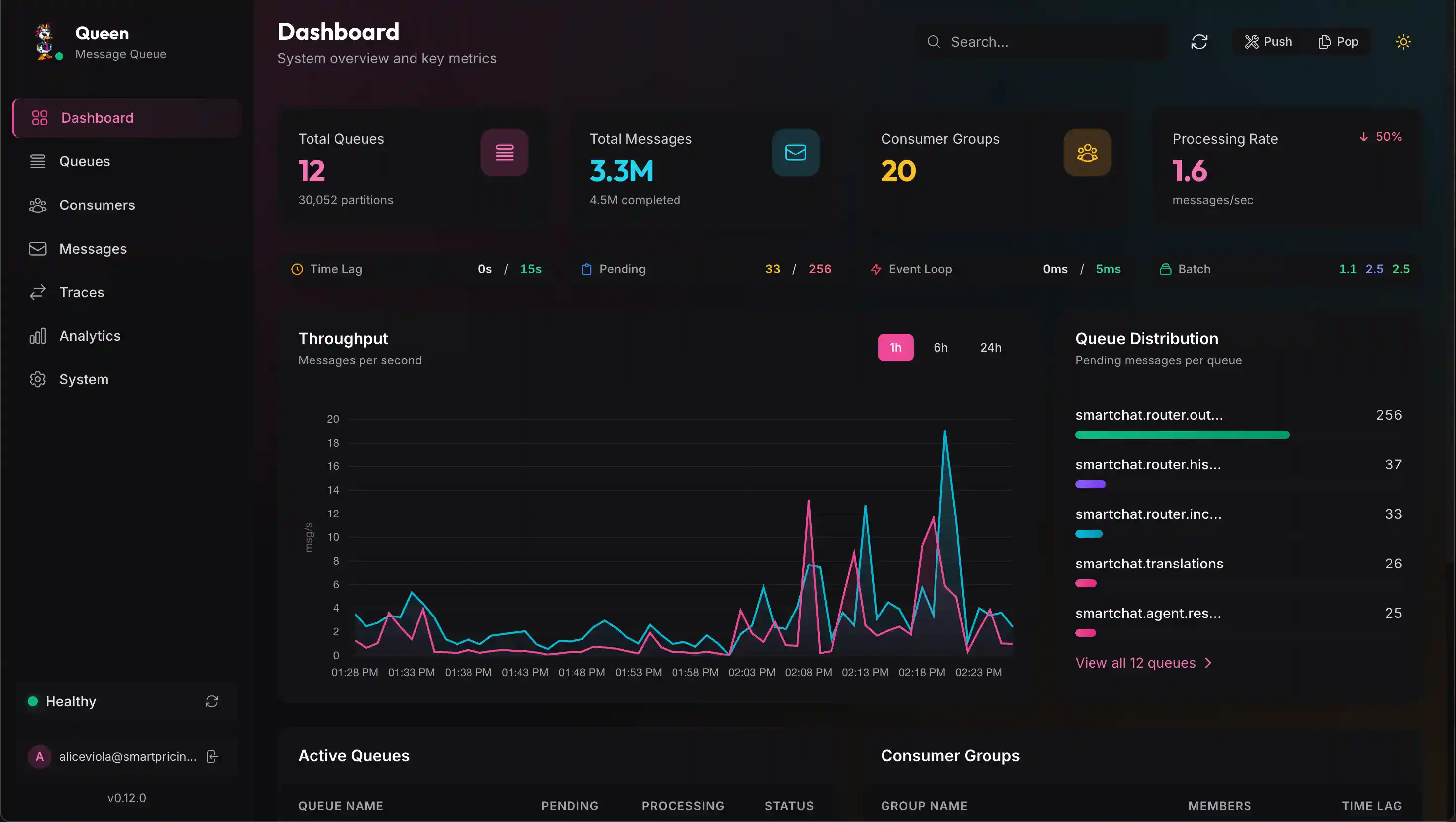The image size is (1456, 822).
Task: Switch throughput range to 24h
Action: [991, 347]
